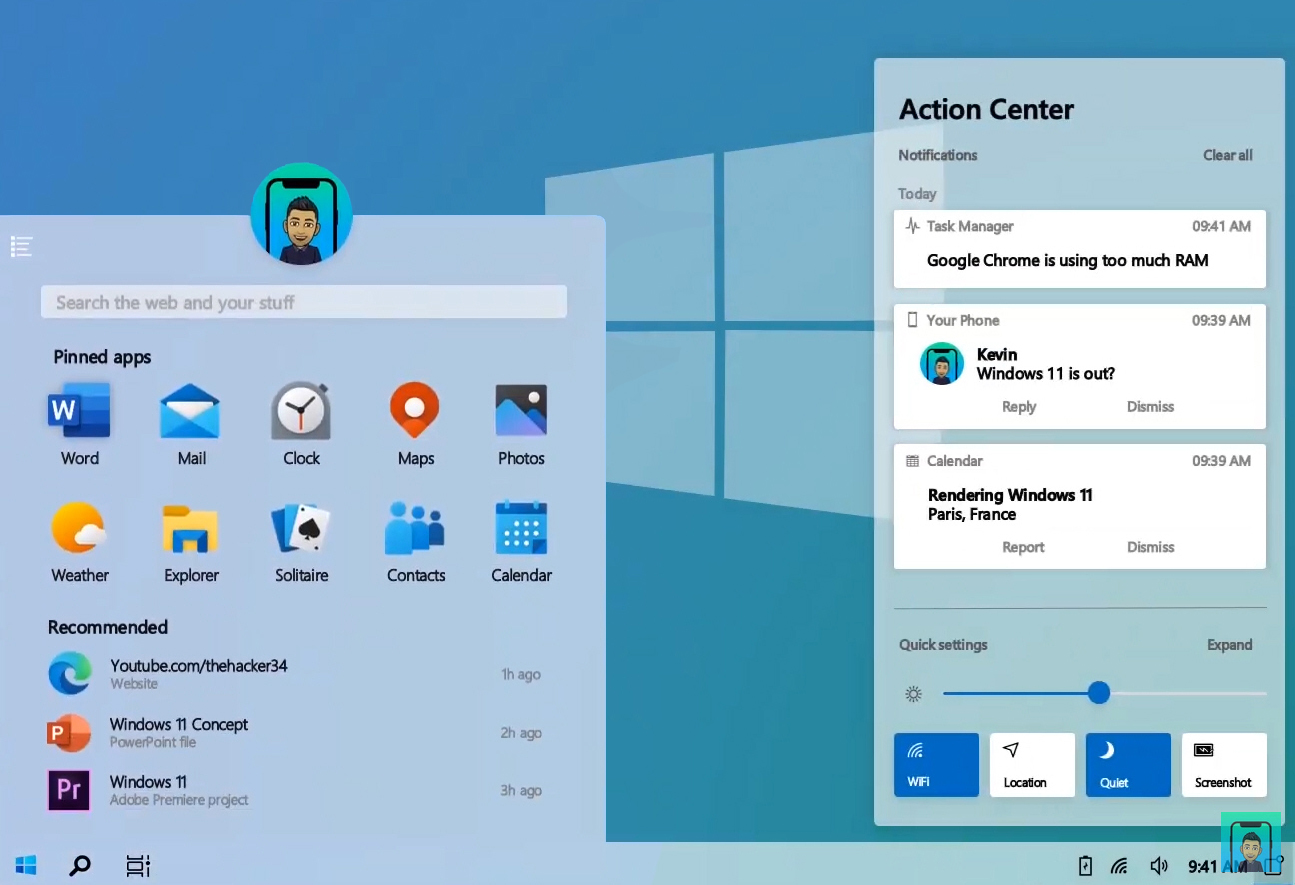This screenshot has width=1295, height=885.
Task: Open the Weather app icon
Action: pos(79,530)
